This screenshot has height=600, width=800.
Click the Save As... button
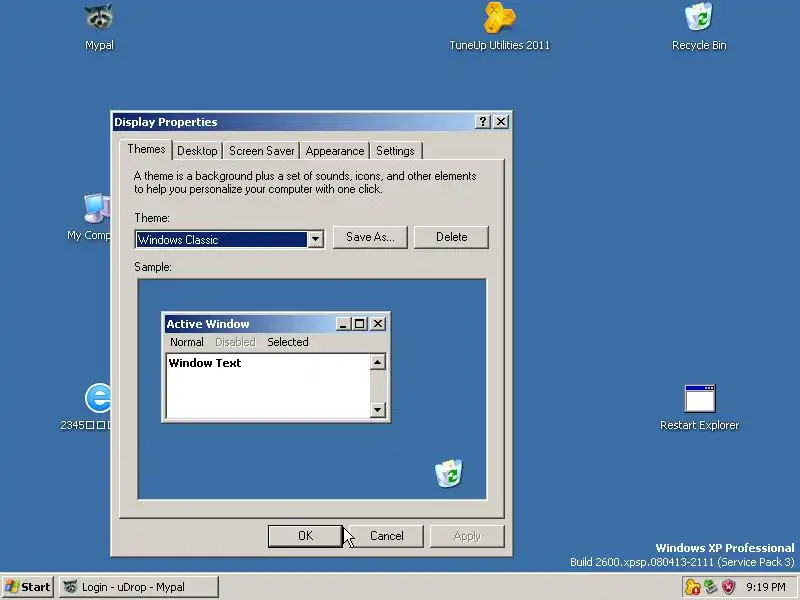[x=370, y=237]
